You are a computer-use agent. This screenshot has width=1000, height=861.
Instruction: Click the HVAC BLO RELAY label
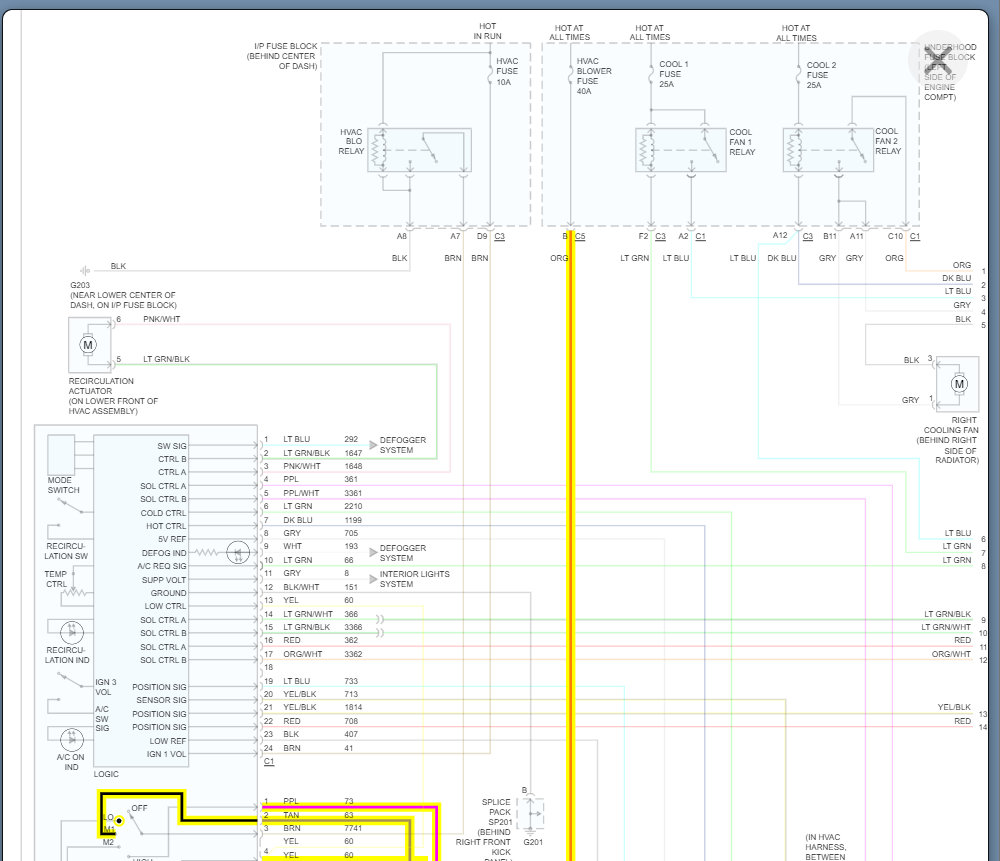351,142
